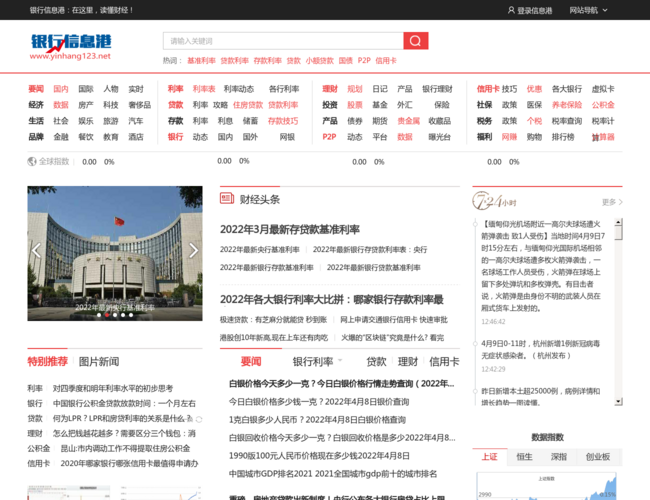Open 养老保险 nav link
The width and height of the screenshot is (650, 500).
click(x=567, y=105)
